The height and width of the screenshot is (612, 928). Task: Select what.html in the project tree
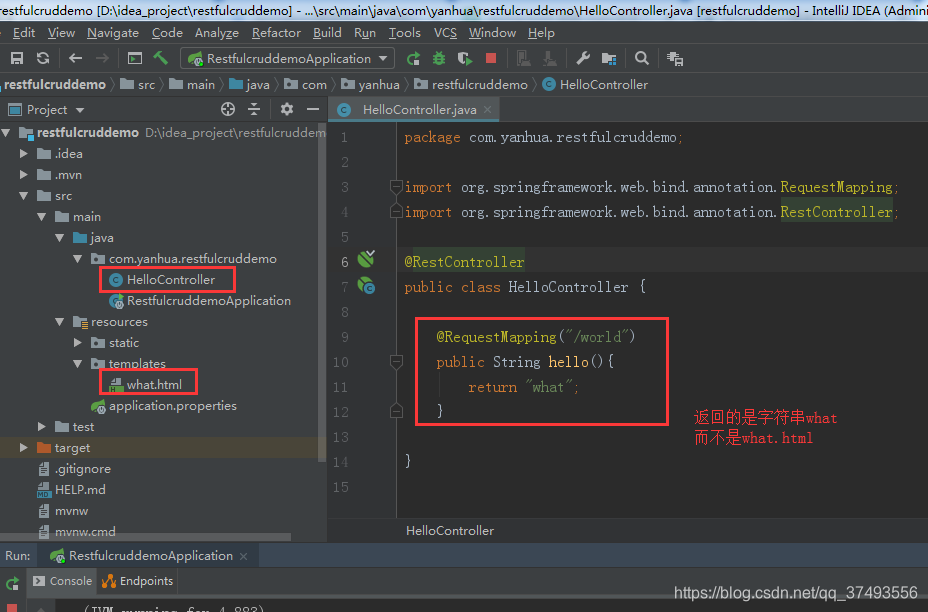coord(154,385)
